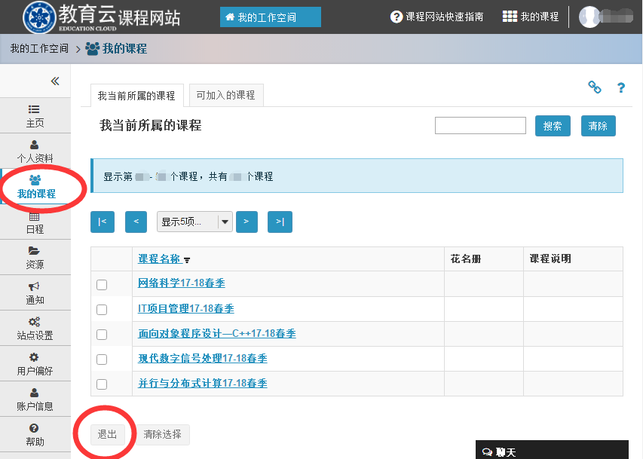Select the 我当前所属的课程 tab

[x=136, y=96]
